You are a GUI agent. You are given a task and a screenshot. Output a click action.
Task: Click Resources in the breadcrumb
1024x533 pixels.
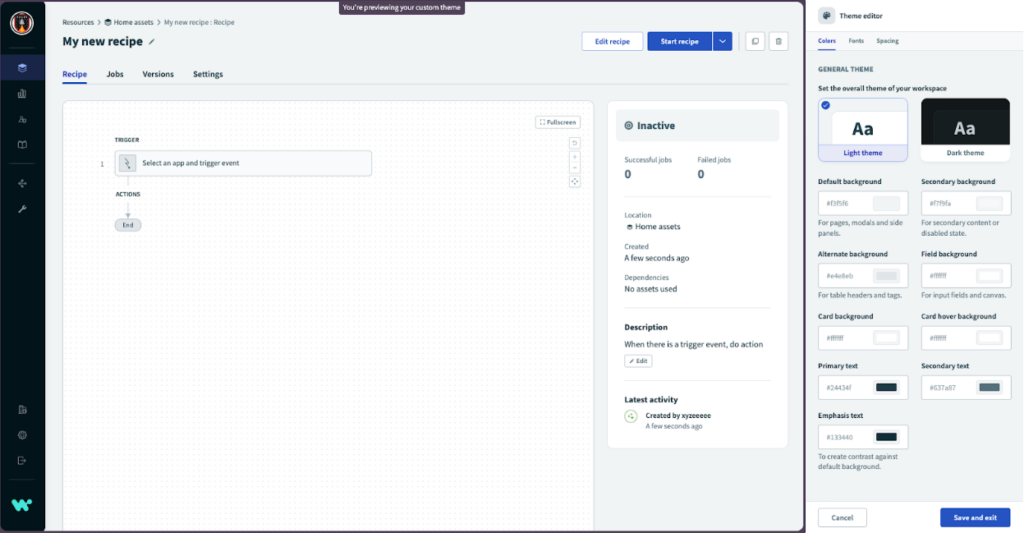pos(78,22)
